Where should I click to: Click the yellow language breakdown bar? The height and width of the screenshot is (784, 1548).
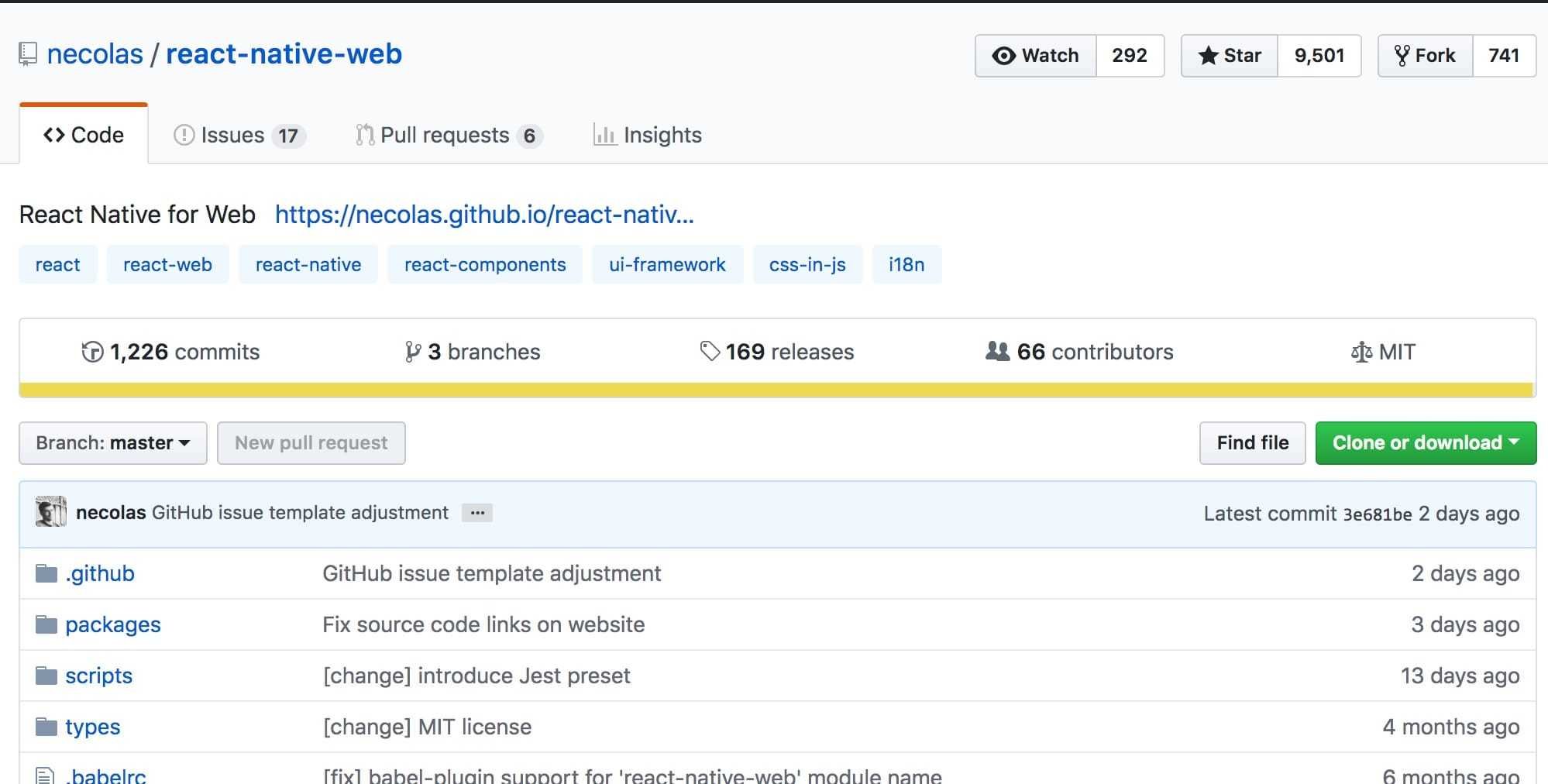pyautogui.click(x=776, y=390)
